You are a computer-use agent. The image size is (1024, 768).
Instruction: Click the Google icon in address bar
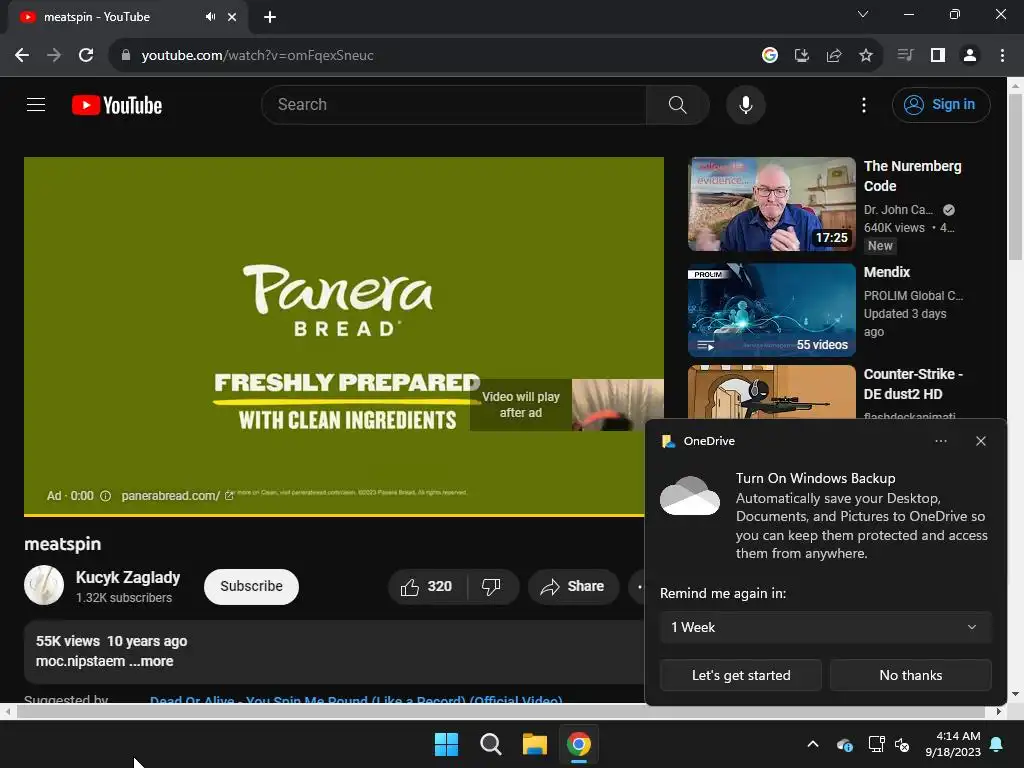click(x=769, y=56)
